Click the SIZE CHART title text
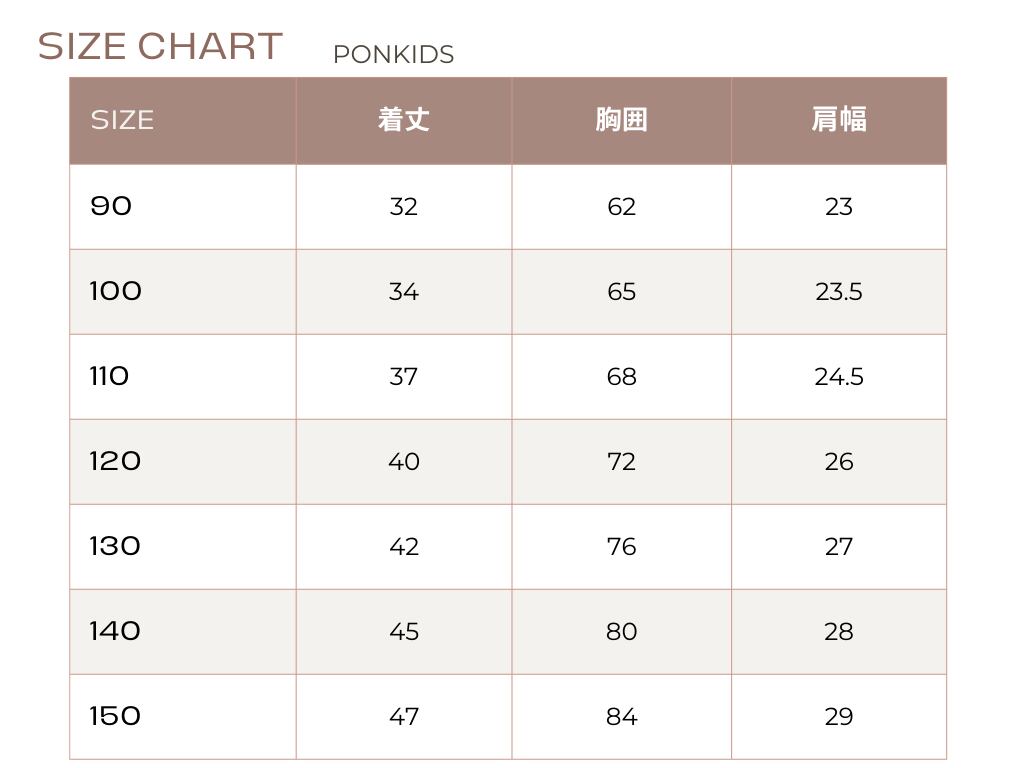This screenshot has width=1024, height=768. tap(160, 47)
